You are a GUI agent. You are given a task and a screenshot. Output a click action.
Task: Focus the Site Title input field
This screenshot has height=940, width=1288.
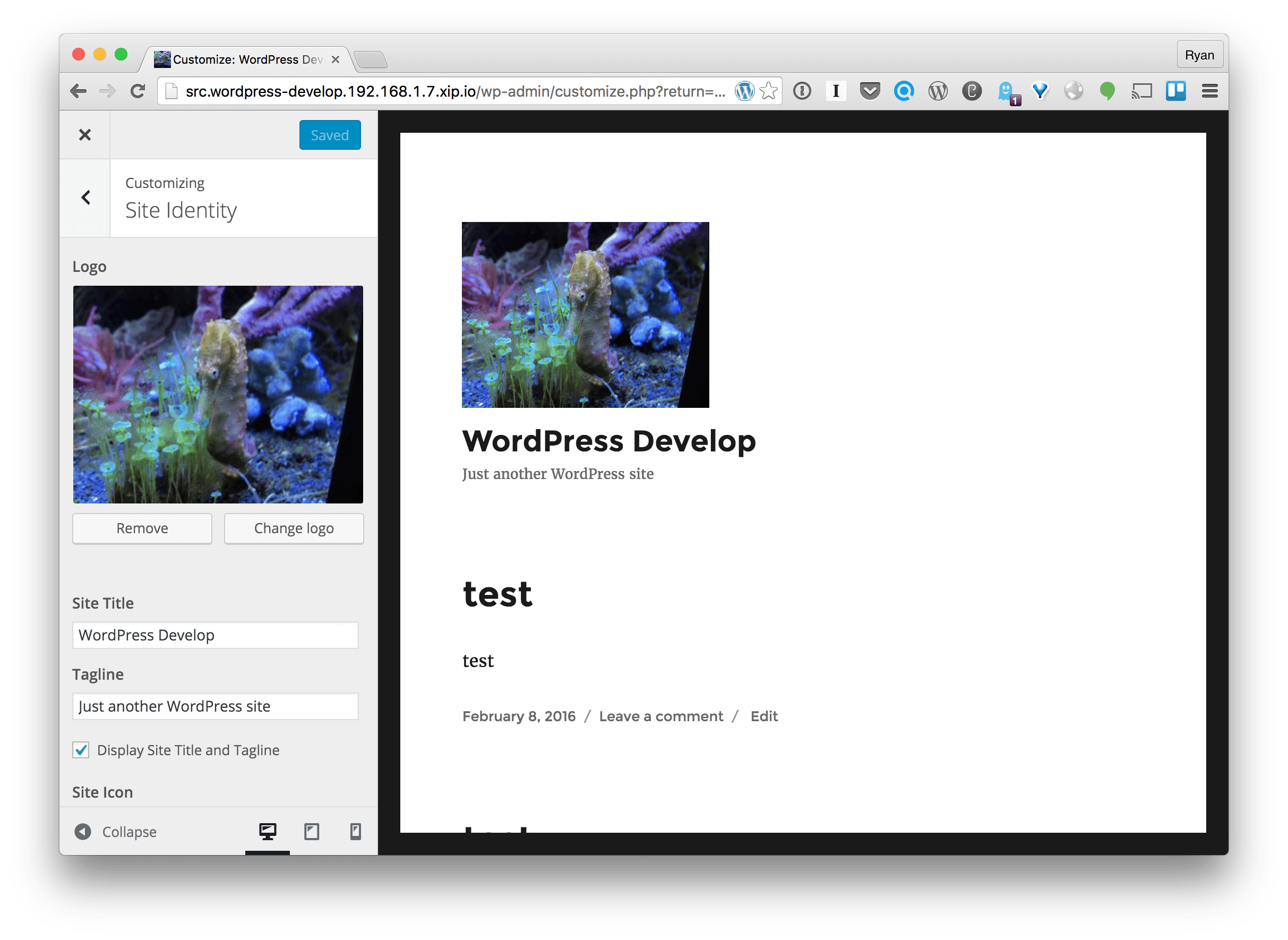pyautogui.click(x=215, y=635)
